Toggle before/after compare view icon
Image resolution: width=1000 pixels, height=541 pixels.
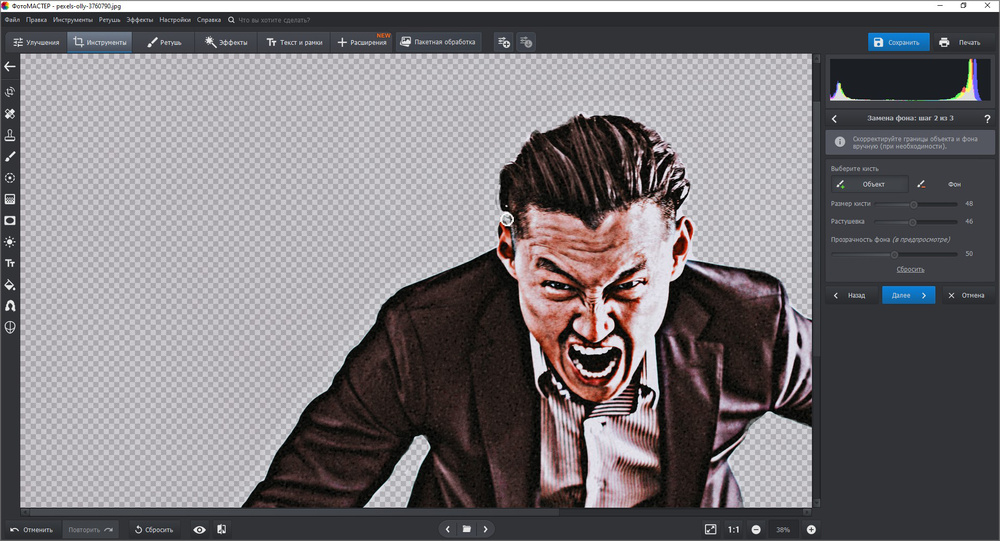221,529
